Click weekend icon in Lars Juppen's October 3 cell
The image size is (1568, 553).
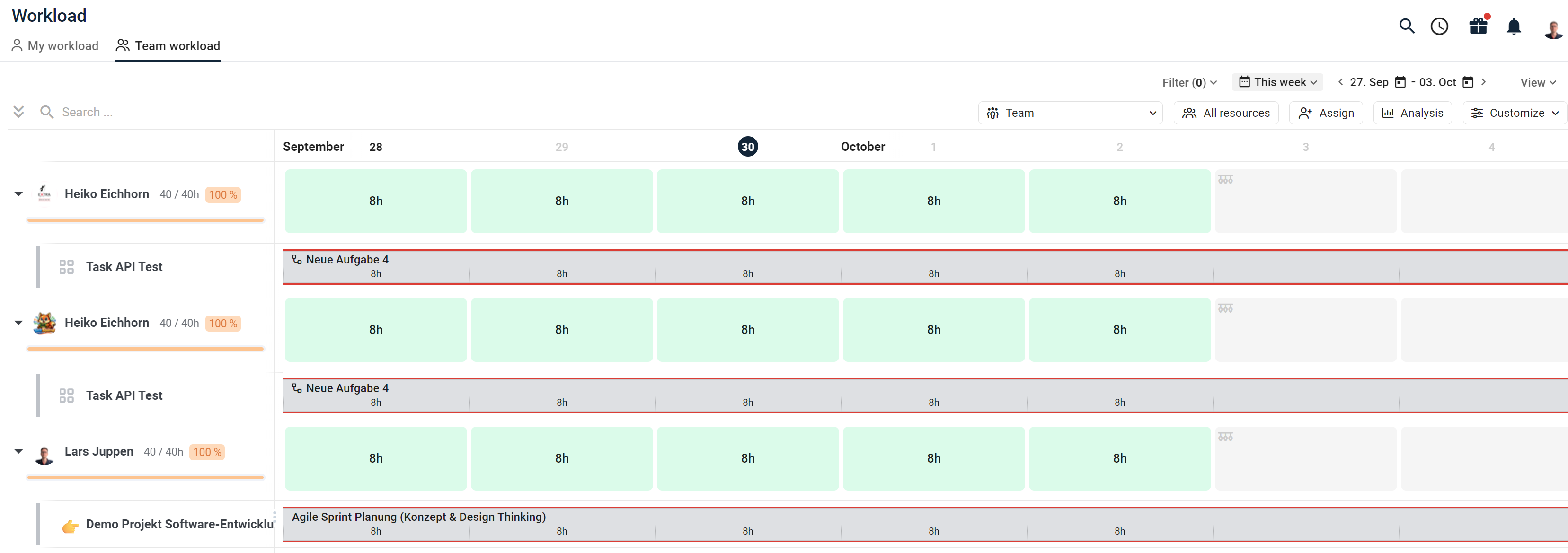click(x=1225, y=437)
